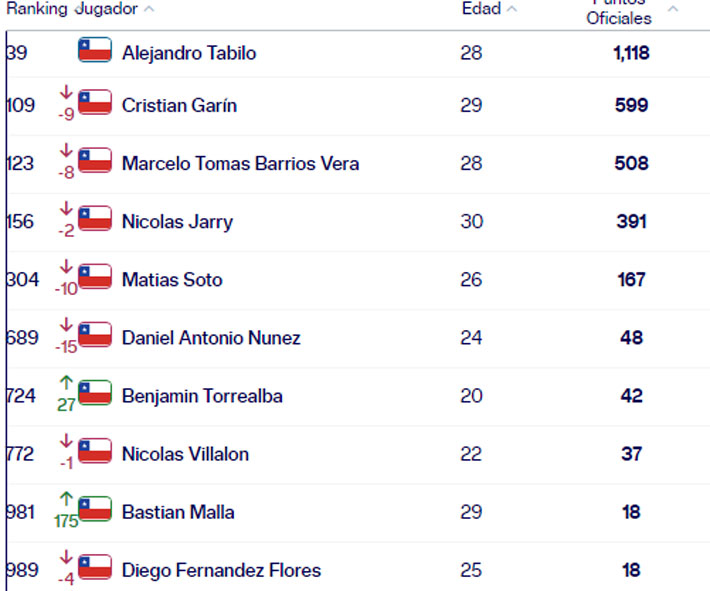Click Nicolas Jarry's 391 points value
The width and height of the screenshot is (710, 591).
(x=631, y=221)
